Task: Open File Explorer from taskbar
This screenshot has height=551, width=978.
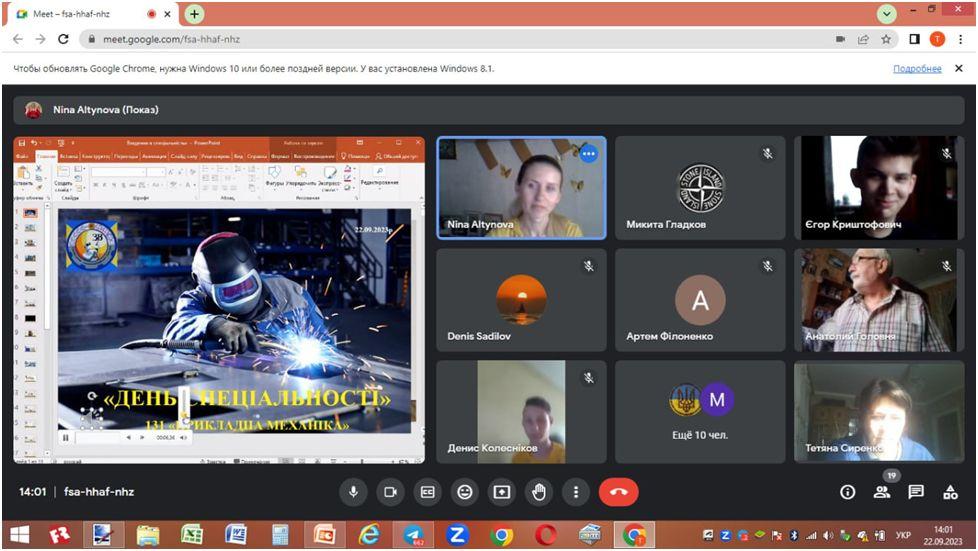Action: click(148, 535)
